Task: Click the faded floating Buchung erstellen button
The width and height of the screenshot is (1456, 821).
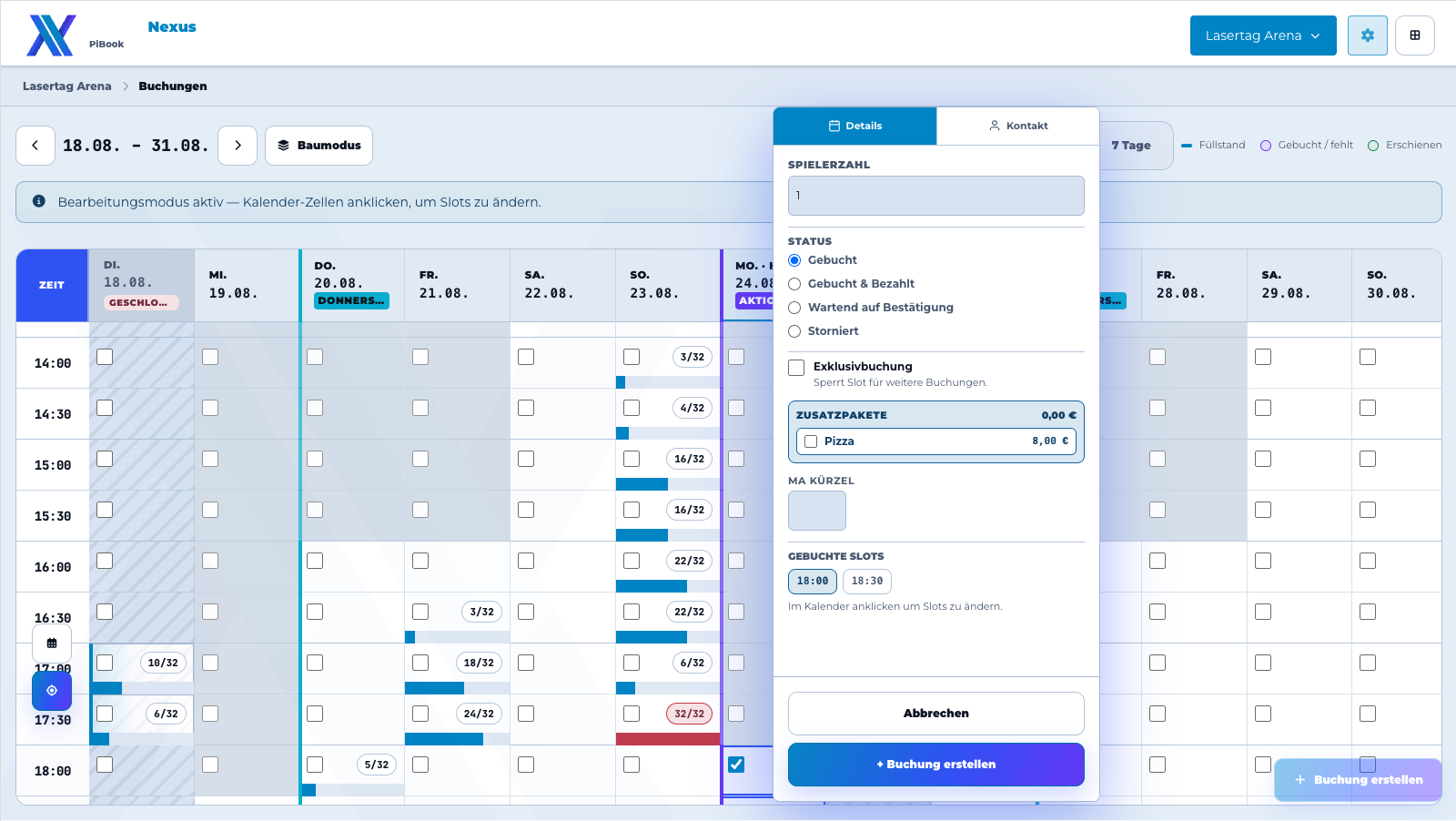Action: coord(1359,780)
